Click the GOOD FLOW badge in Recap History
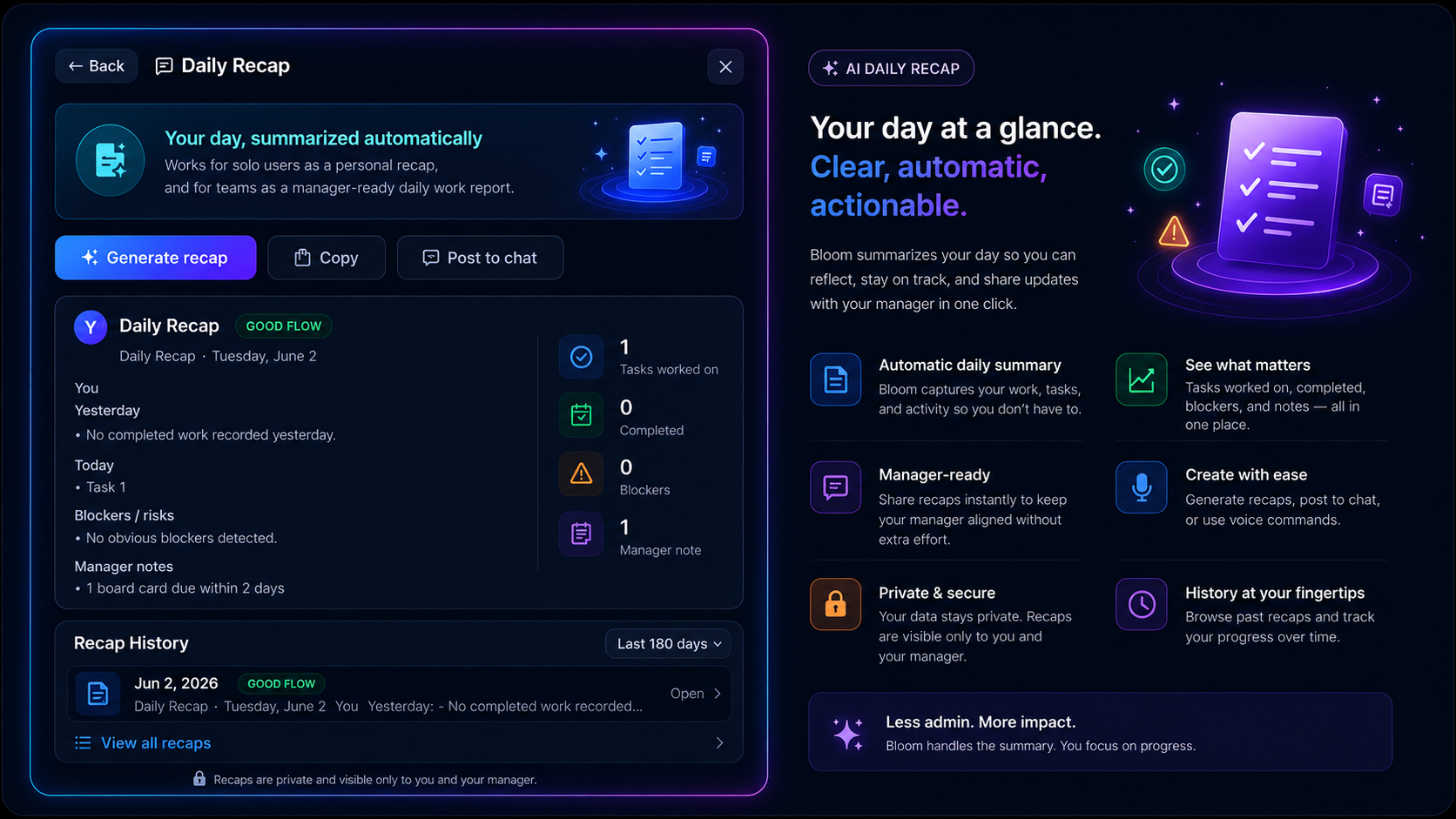Viewport: 1456px width, 819px height. (281, 684)
